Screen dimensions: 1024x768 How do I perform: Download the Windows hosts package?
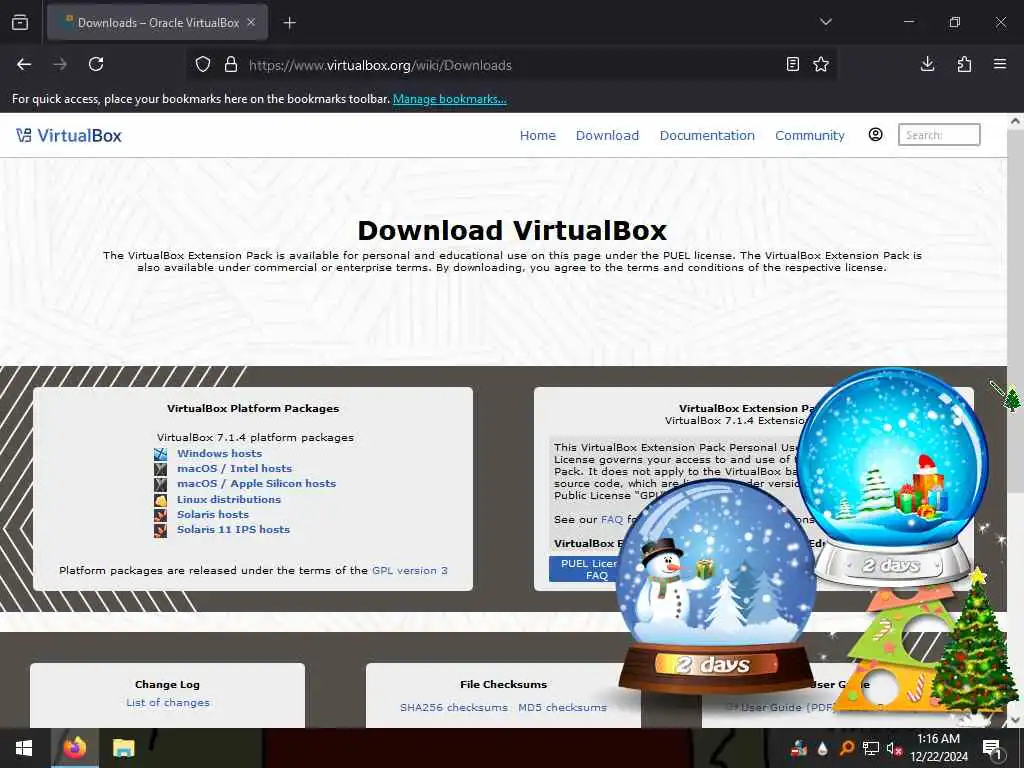[219, 453]
